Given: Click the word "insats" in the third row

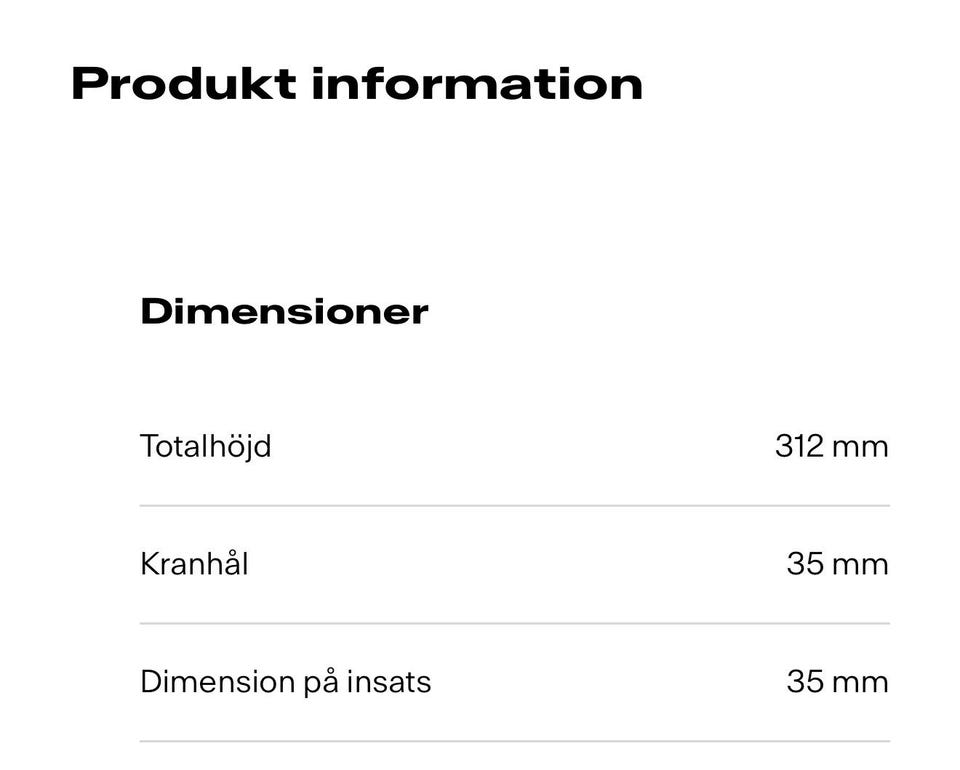Looking at the screenshot, I should pos(389,682).
